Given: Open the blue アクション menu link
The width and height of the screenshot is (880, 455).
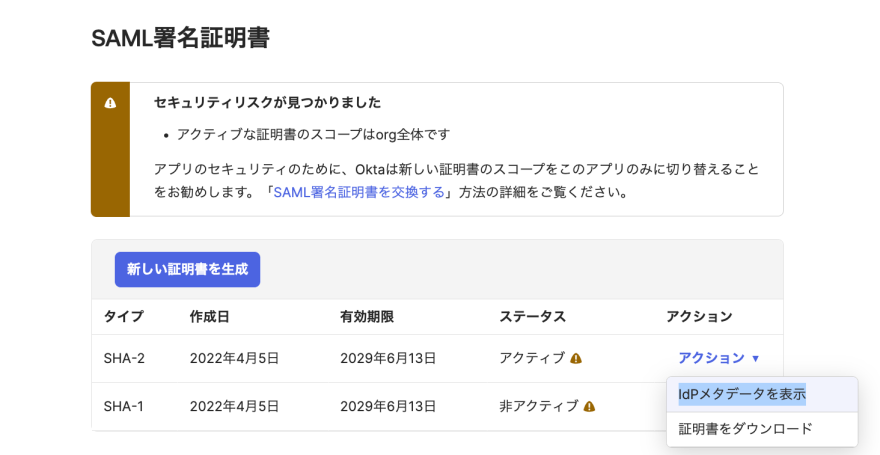Looking at the screenshot, I should coord(711,358).
